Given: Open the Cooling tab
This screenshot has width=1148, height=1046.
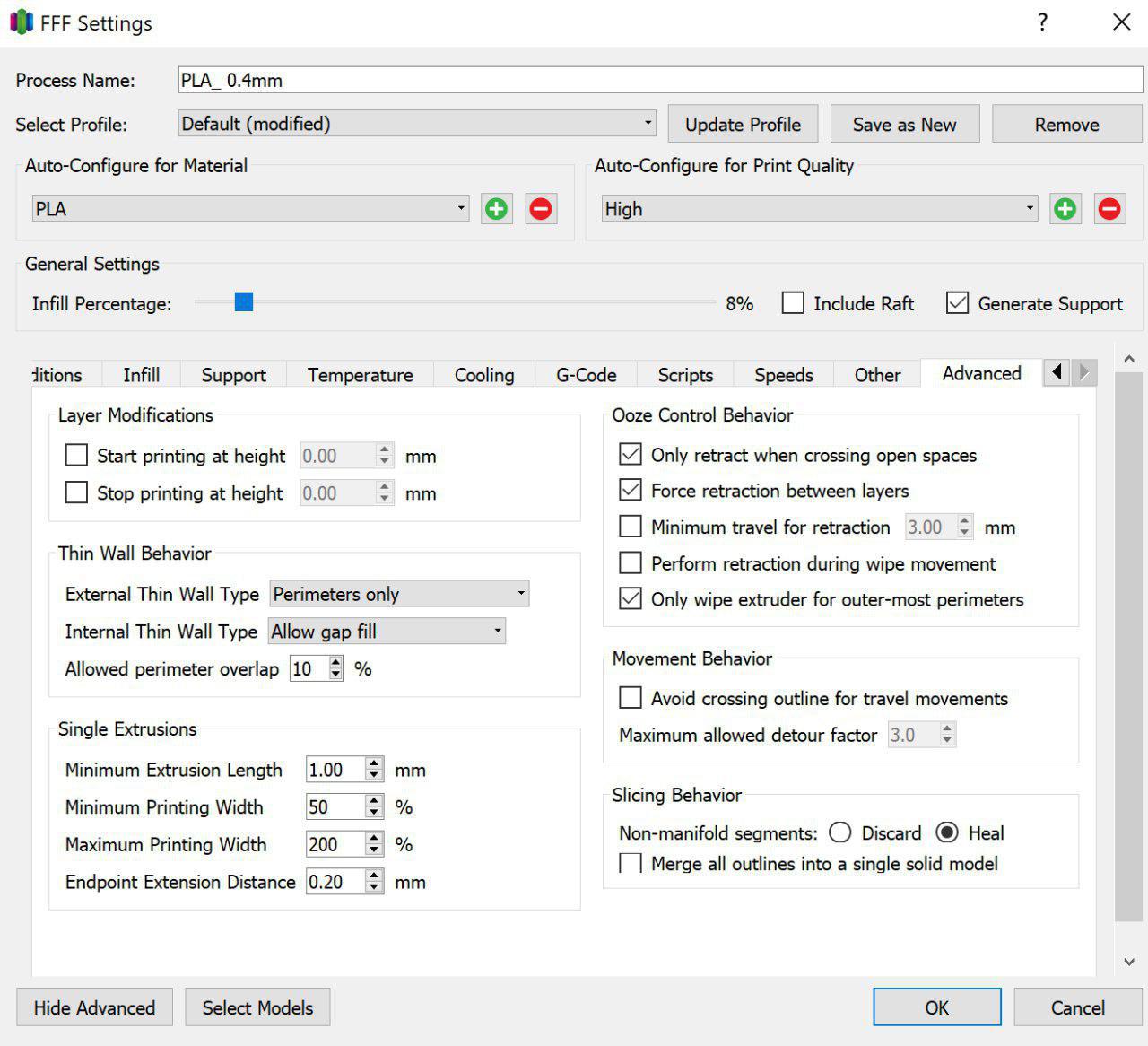Looking at the screenshot, I should pyautogui.click(x=484, y=375).
